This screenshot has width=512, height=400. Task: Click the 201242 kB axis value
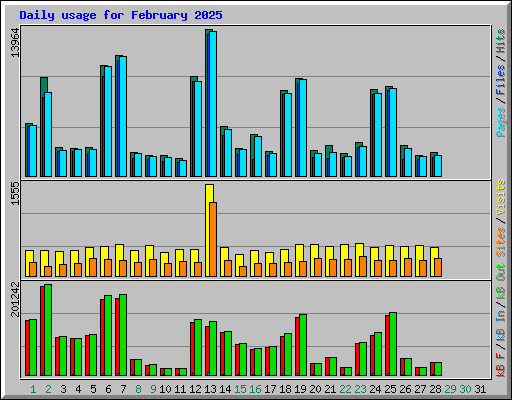(15, 299)
